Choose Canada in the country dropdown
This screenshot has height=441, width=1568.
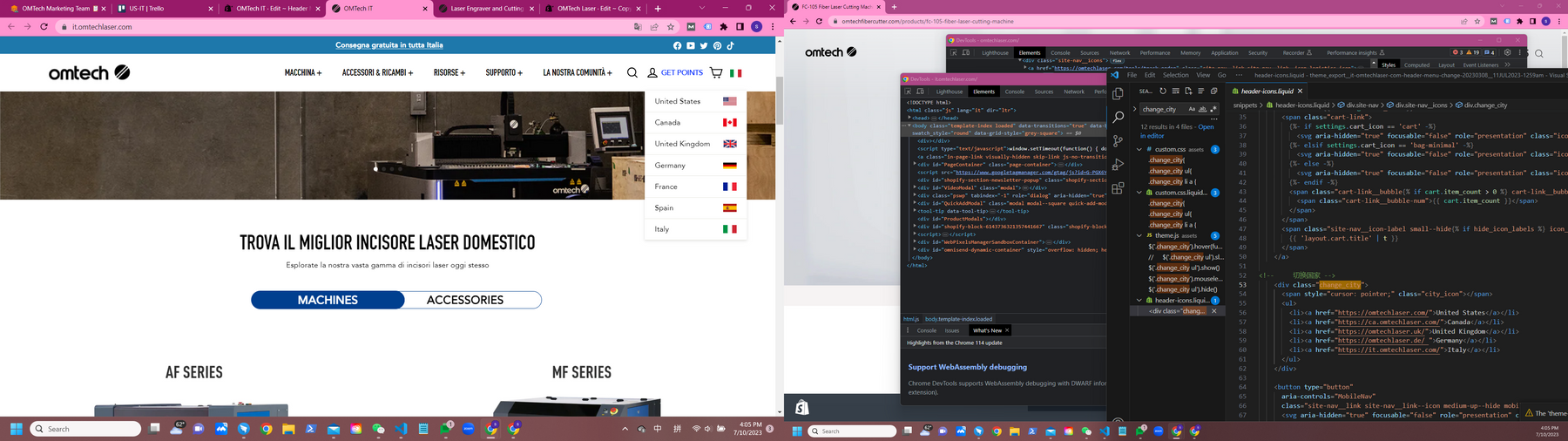tap(696, 122)
